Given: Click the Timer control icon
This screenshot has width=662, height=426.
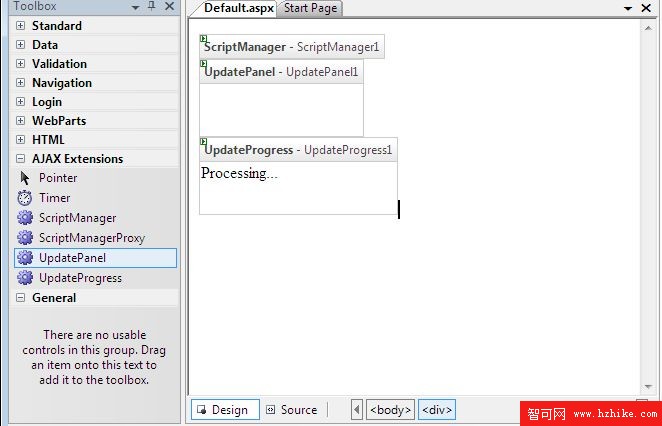Looking at the screenshot, I should point(25,198).
